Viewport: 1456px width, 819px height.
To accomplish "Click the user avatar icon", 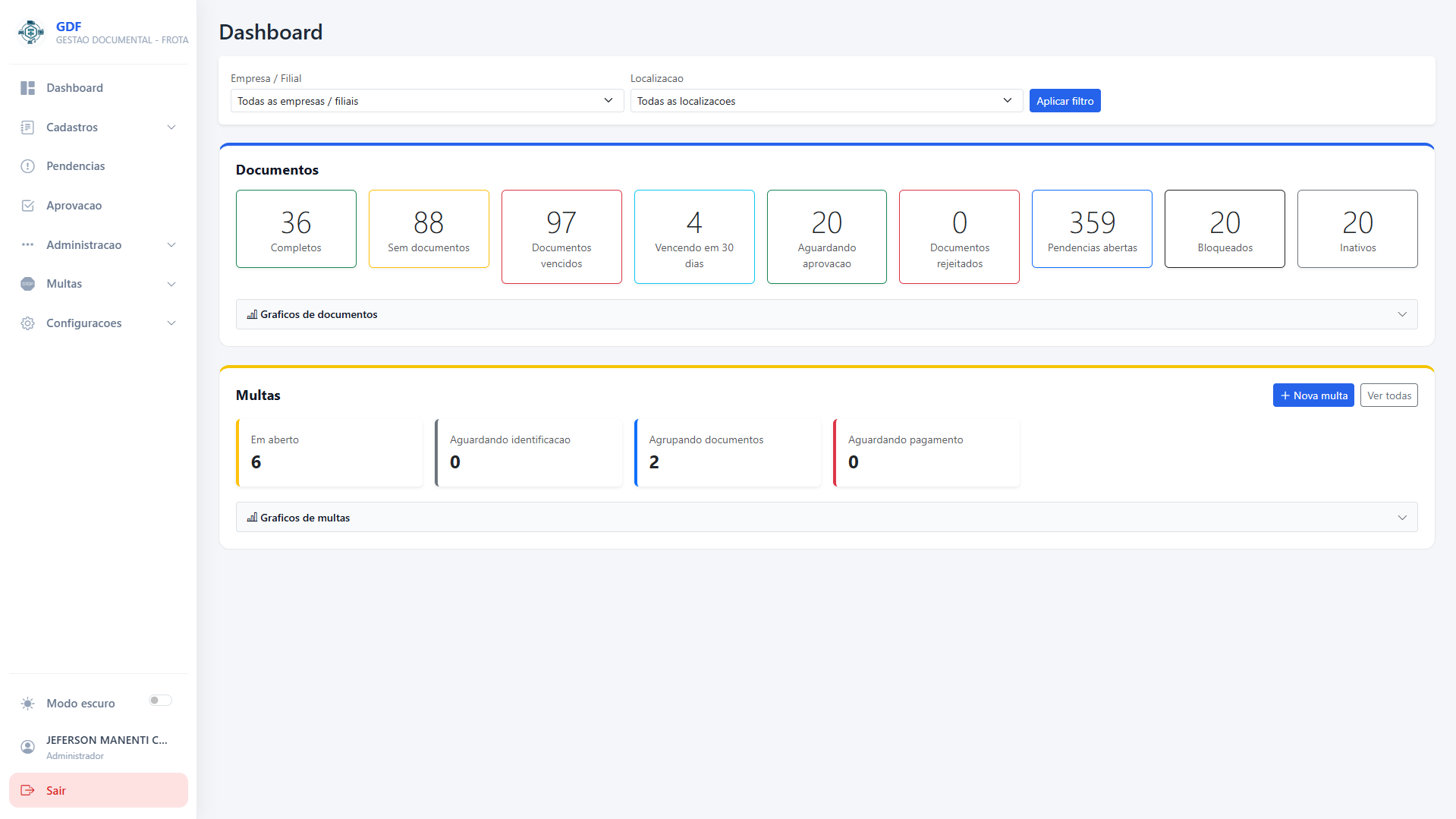I will point(28,747).
